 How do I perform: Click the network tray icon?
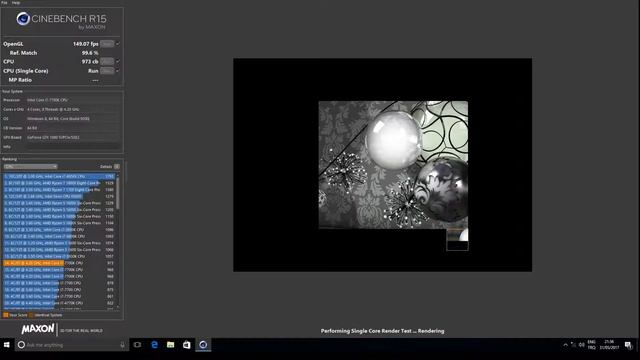click(573, 345)
